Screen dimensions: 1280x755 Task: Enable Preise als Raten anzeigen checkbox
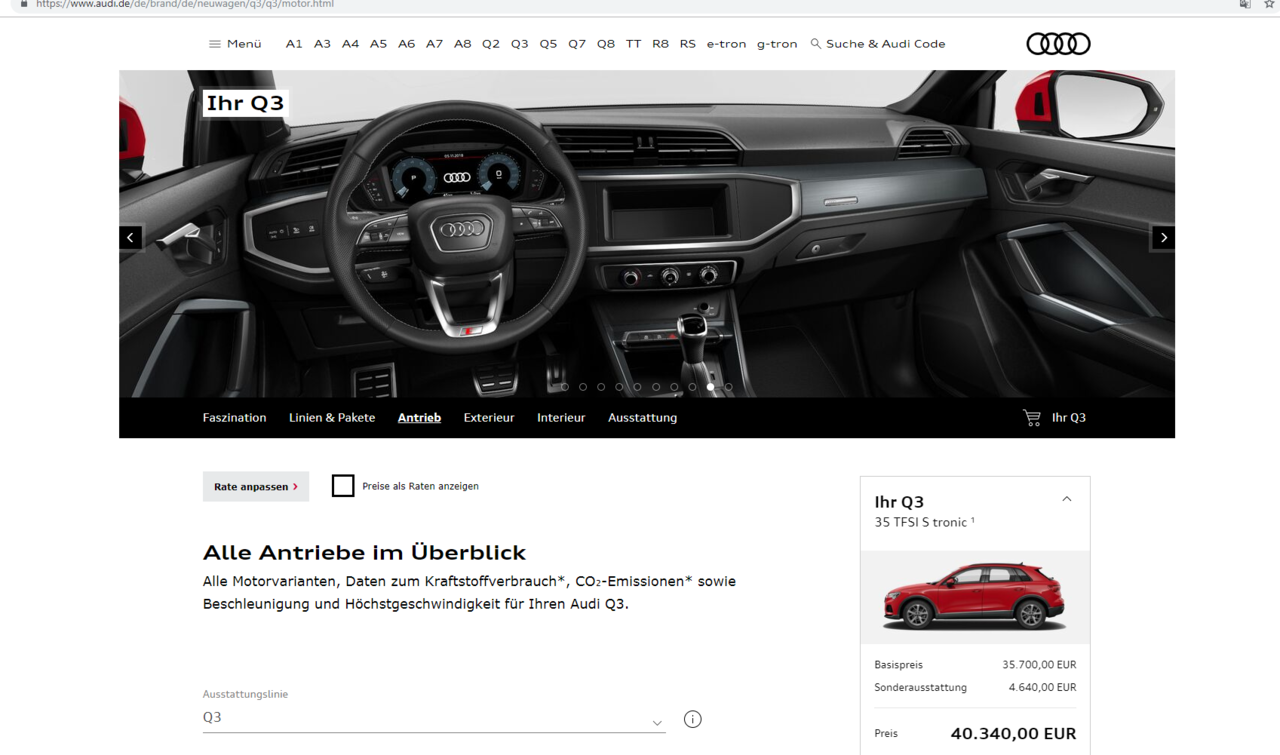point(343,486)
